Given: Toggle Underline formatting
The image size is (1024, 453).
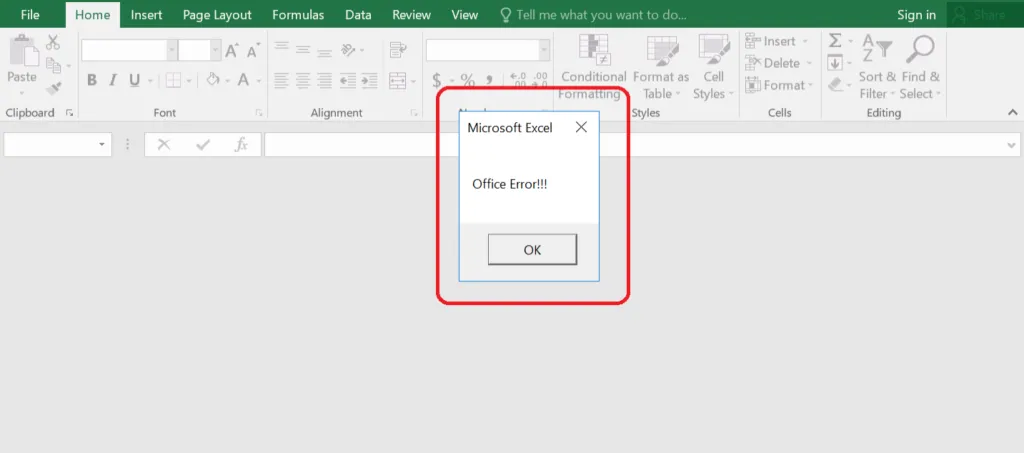Looking at the screenshot, I should click(x=135, y=80).
